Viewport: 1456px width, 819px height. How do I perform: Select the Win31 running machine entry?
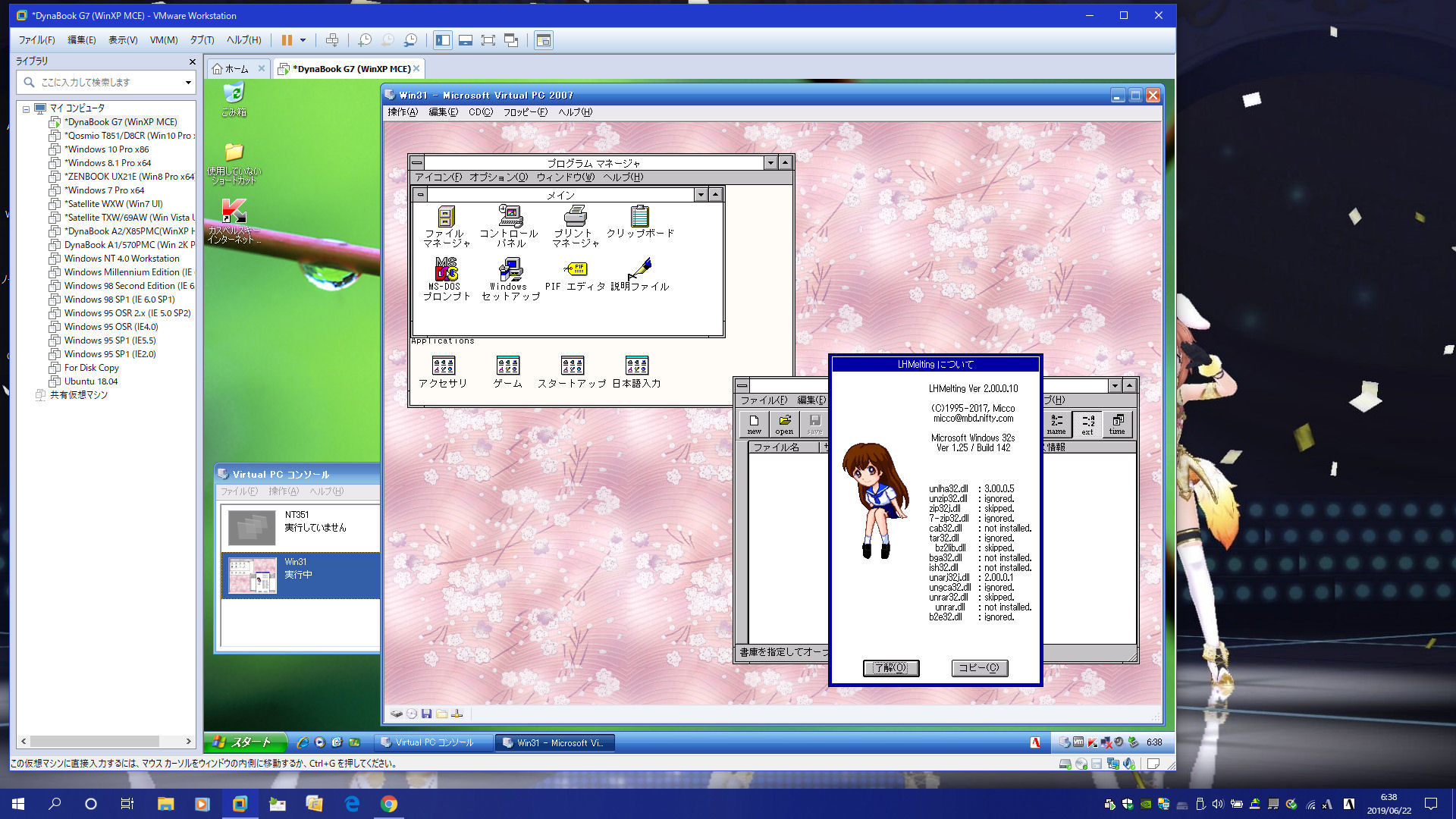(300, 575)
